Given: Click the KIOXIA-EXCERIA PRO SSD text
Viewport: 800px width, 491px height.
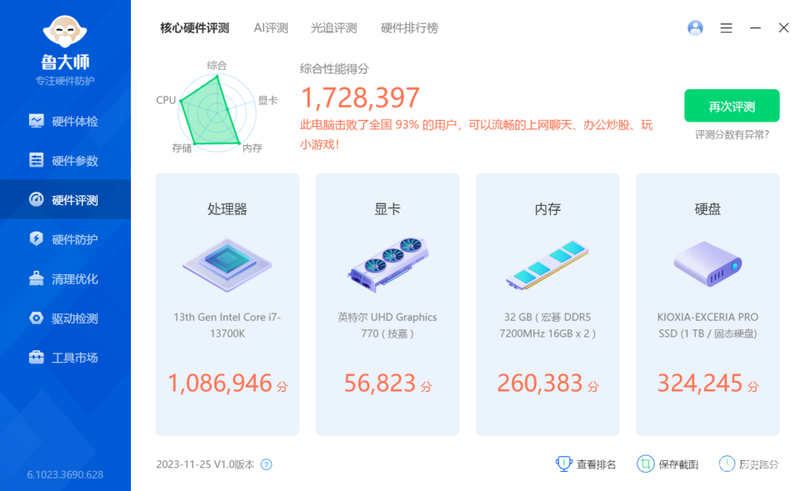Looking at the screenshot, I should click(x=708, y=325).
